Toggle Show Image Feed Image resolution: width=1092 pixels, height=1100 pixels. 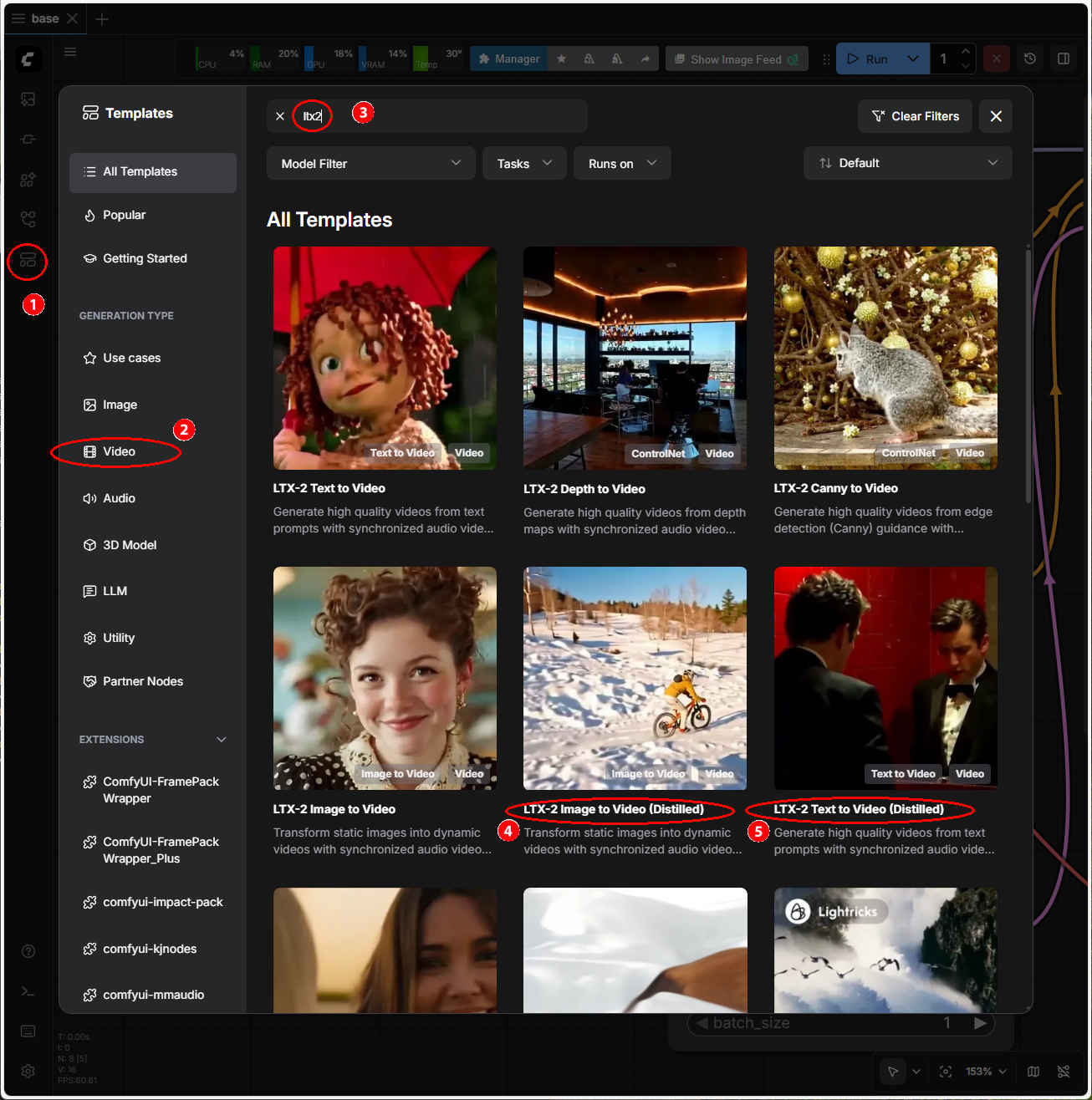pyautogui.click(x=736, y=59)
